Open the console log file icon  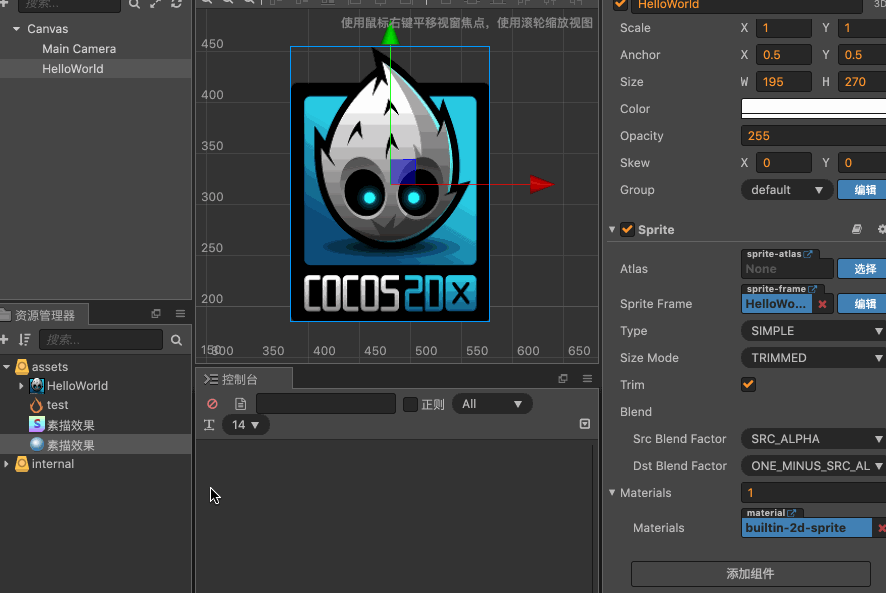pos(240,404)
